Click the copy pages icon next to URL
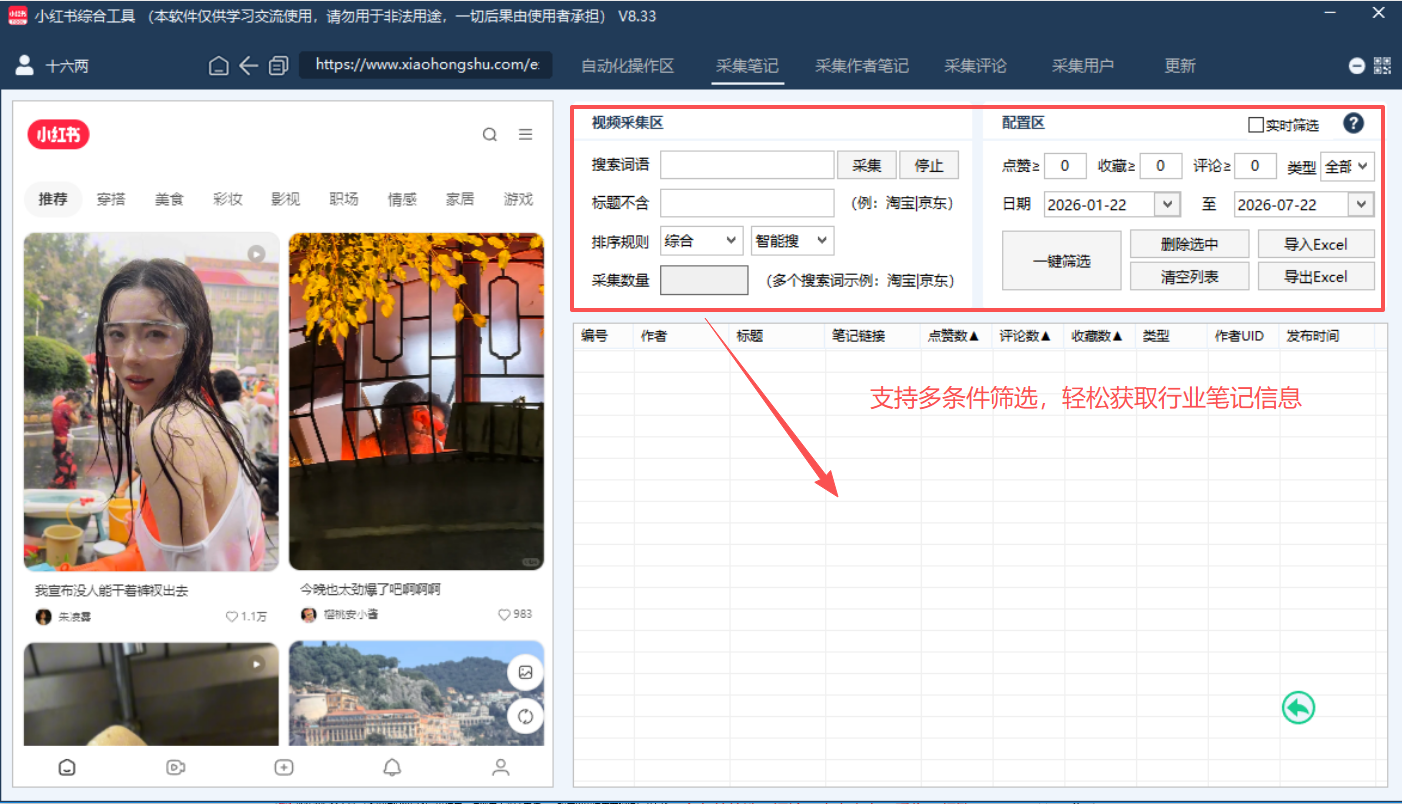The height and width of the screenshot is (804, 1402). (279, 66)
